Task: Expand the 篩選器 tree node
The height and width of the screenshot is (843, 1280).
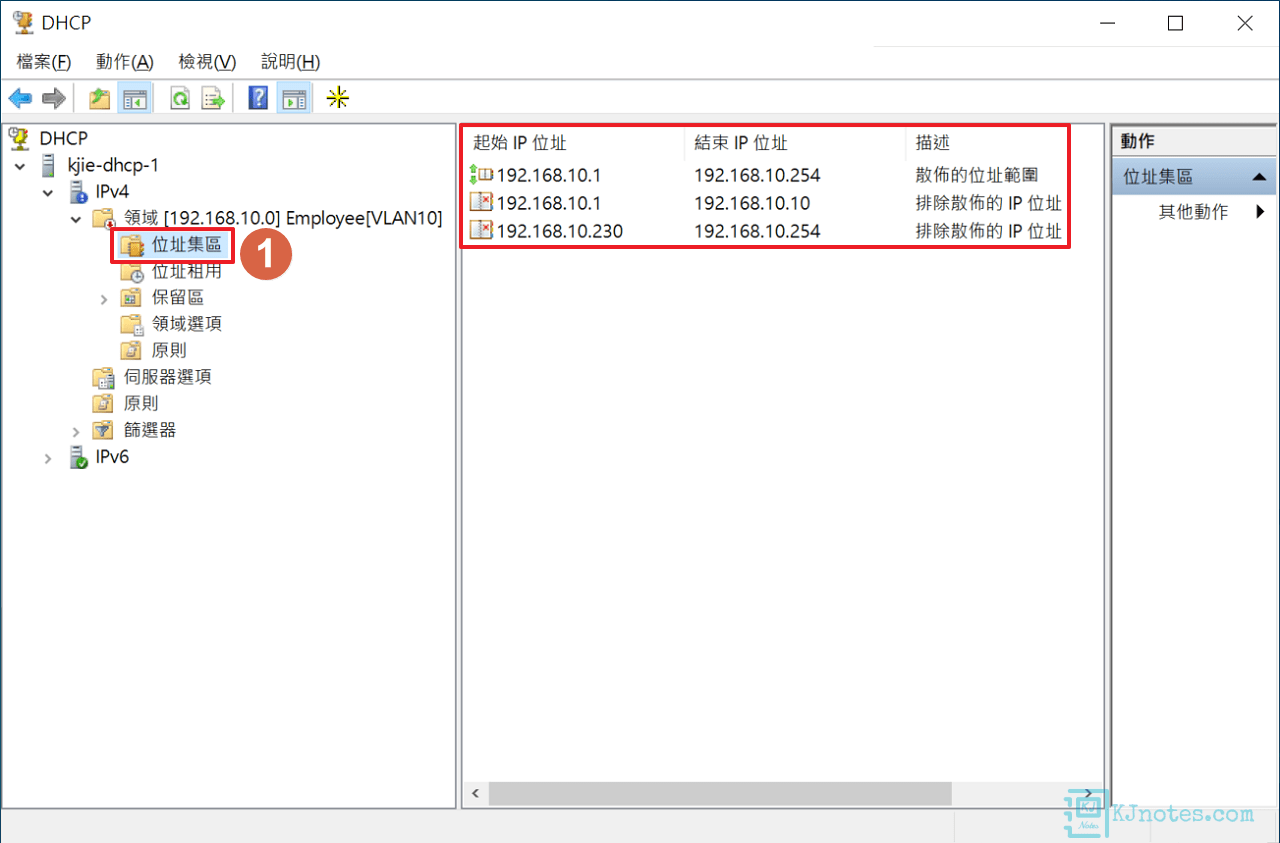Action: click(77, 431)
